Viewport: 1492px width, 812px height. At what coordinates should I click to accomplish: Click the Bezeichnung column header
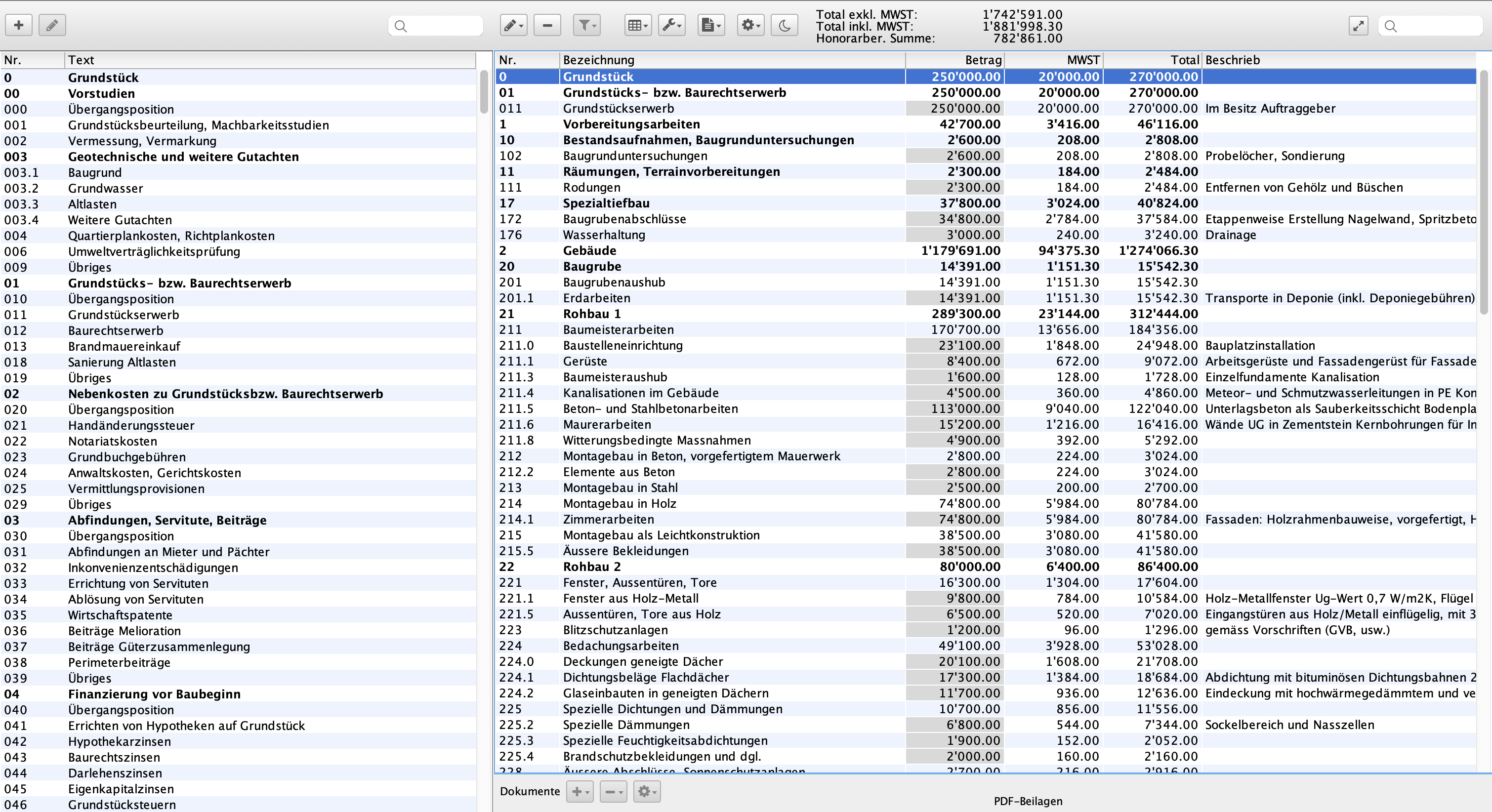click(x=731, y=60)
